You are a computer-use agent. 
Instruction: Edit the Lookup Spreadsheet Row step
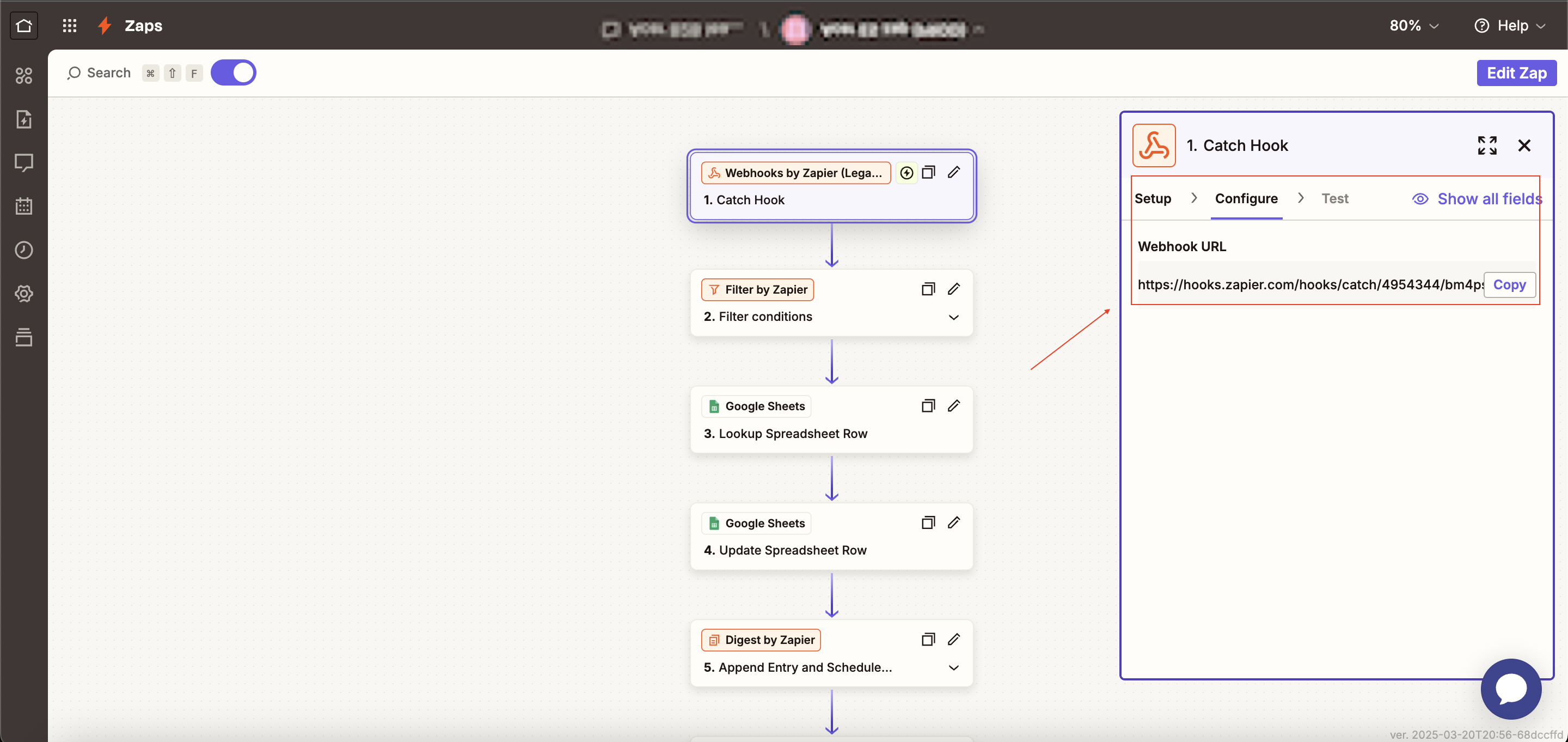tap(954, 406)
